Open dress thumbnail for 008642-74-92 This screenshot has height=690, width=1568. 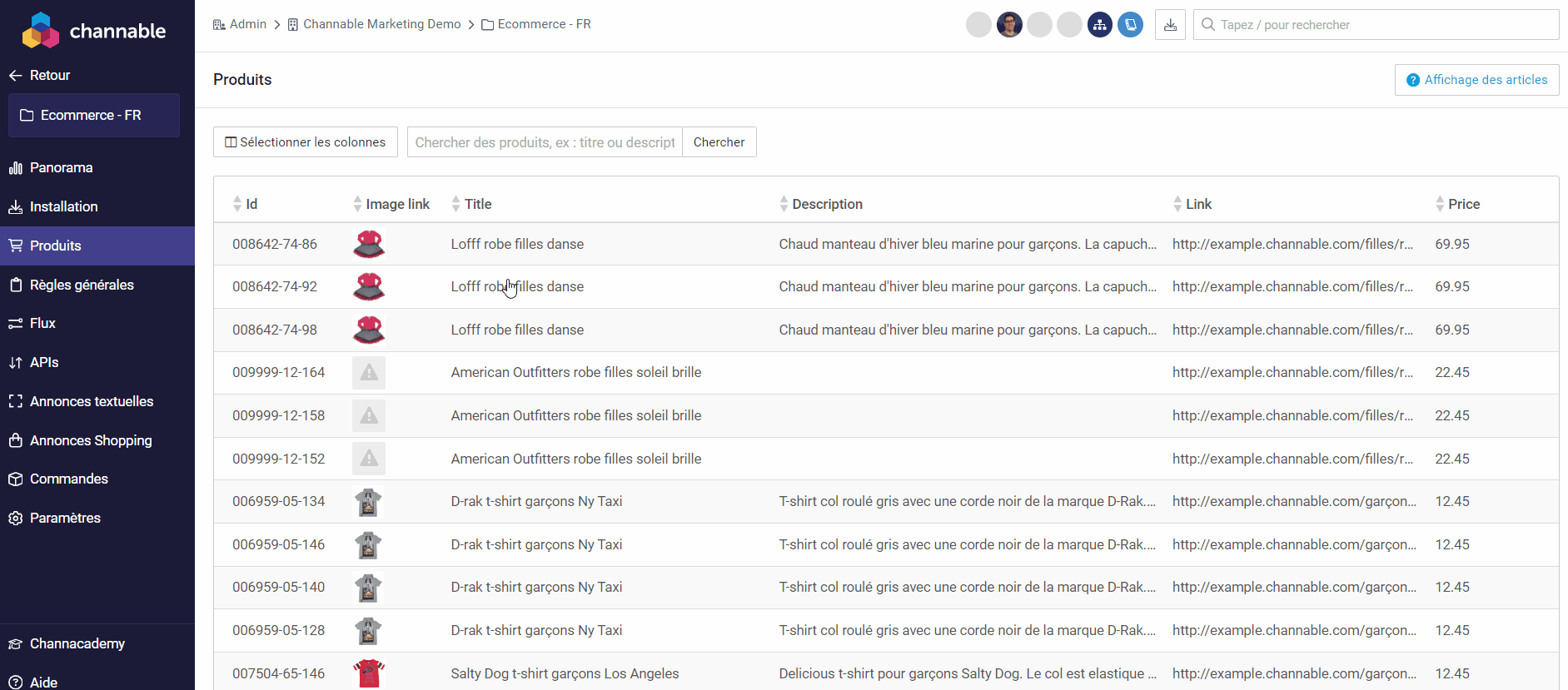click(369, 286)
